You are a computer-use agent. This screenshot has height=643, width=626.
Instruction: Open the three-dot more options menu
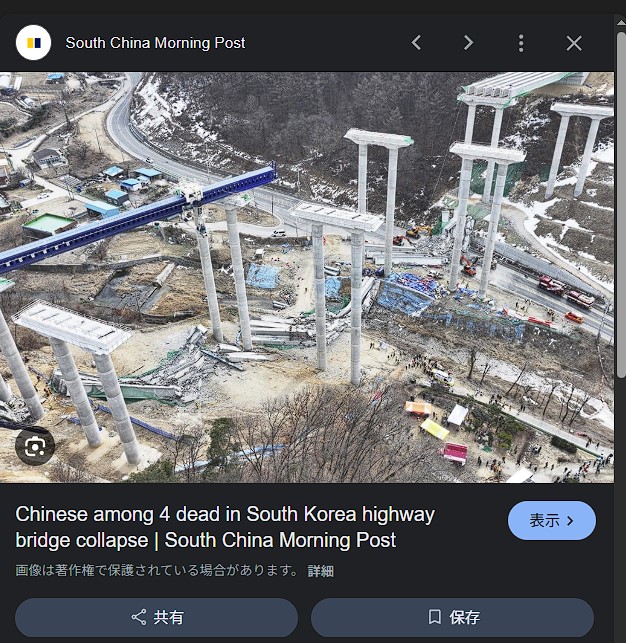pyautogui.click(x=521, y=43)
